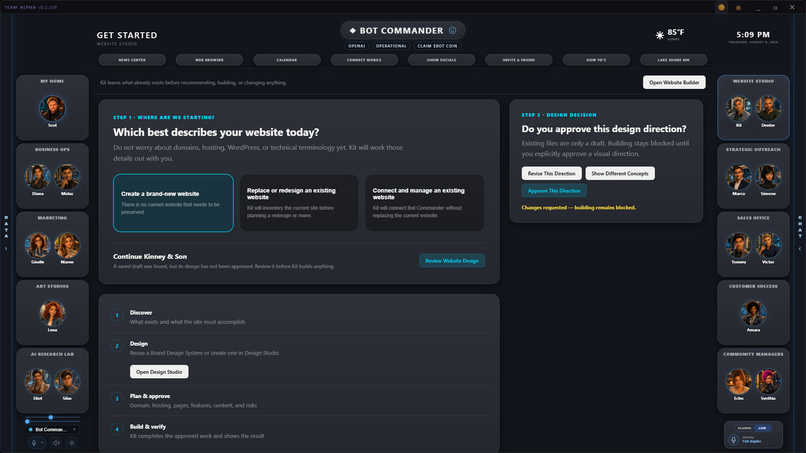The width and height of the screenshot is (806, 453).
Task: Adjust the upper slider knob at bottom left
Action: coord(50,417)
